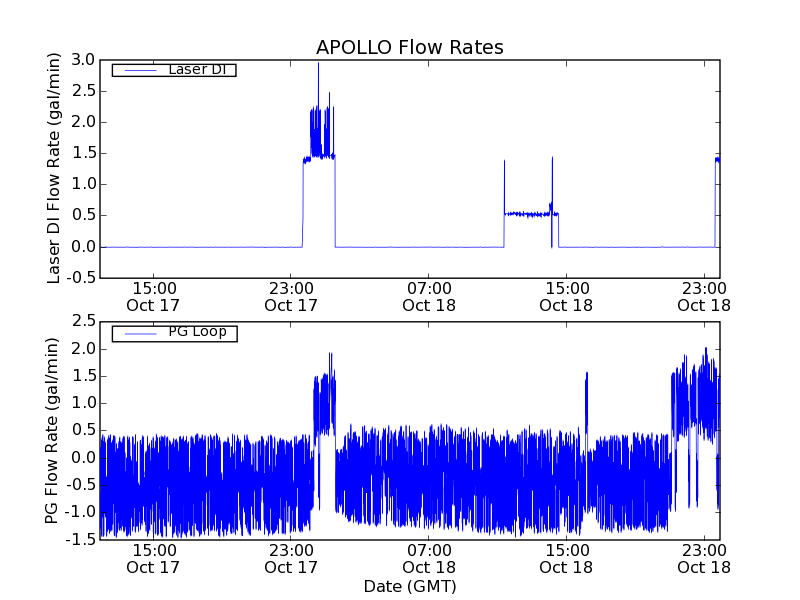Click the blue line sample in PG Loop legend
The width and height of the screenshot is (800, 600).
[x=138, y=333]
